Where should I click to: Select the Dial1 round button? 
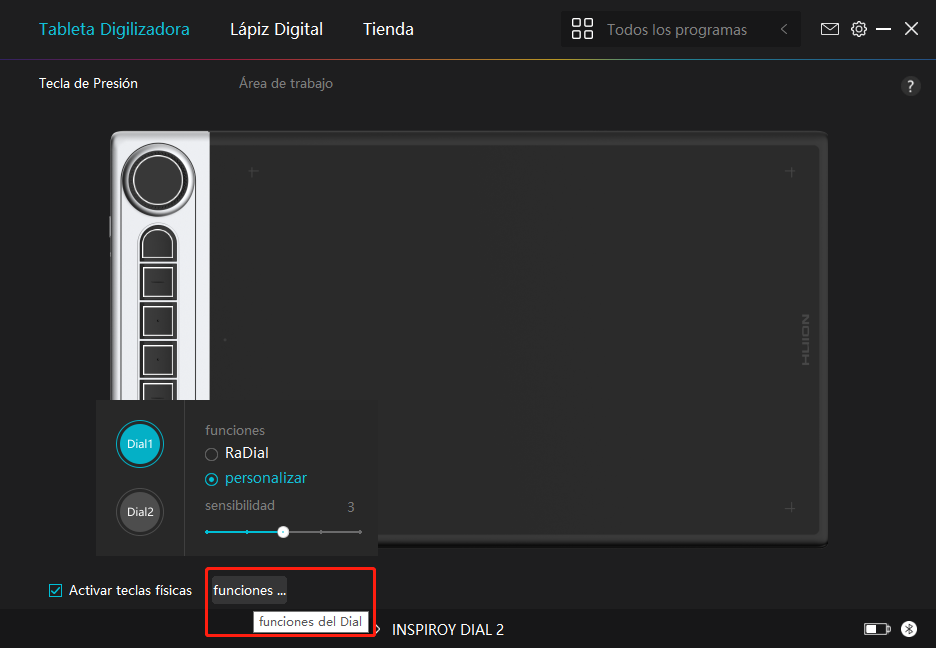pyautogui.click(x=139, y=443)
